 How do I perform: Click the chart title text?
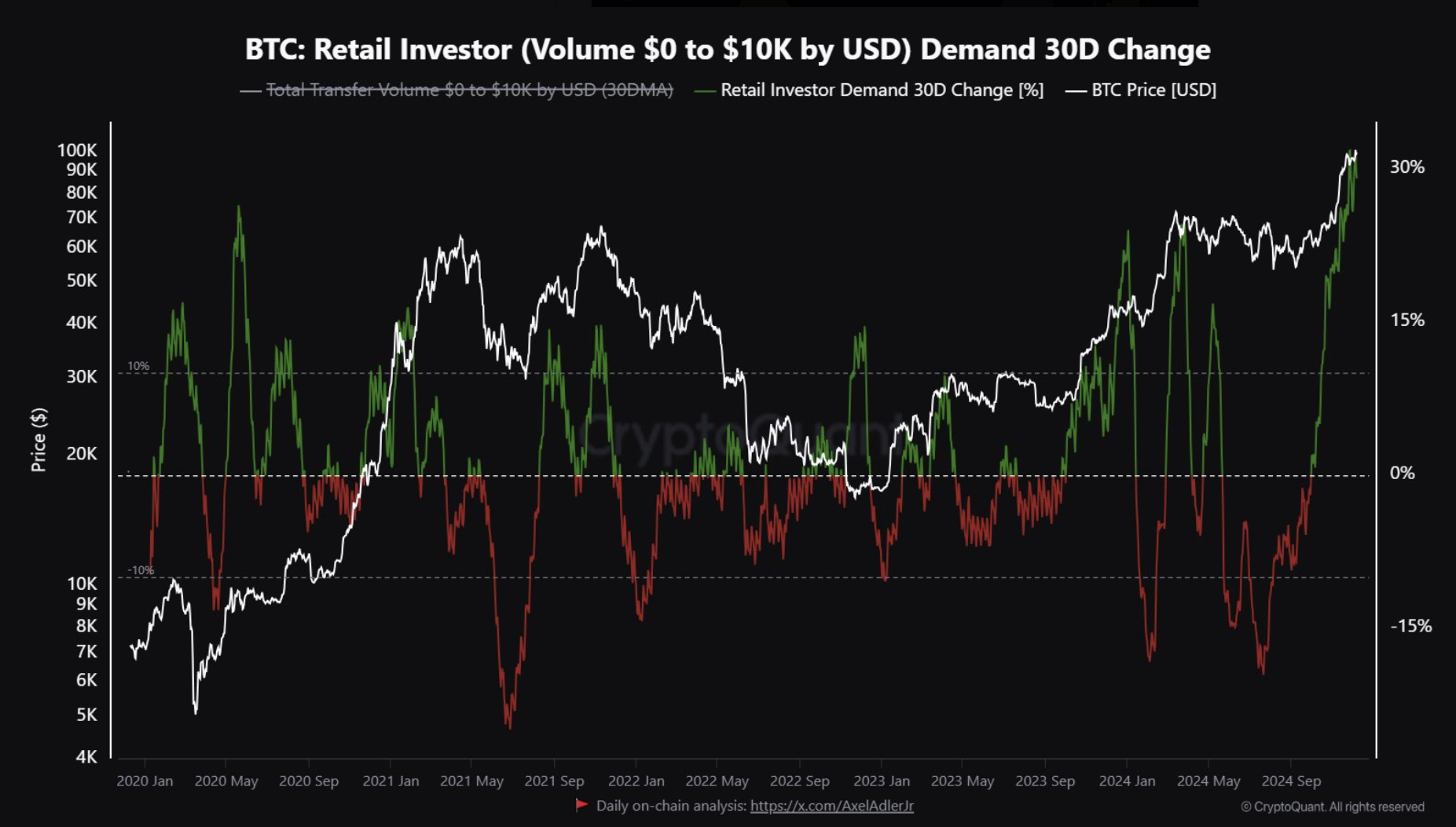click(x=728, y=49)
